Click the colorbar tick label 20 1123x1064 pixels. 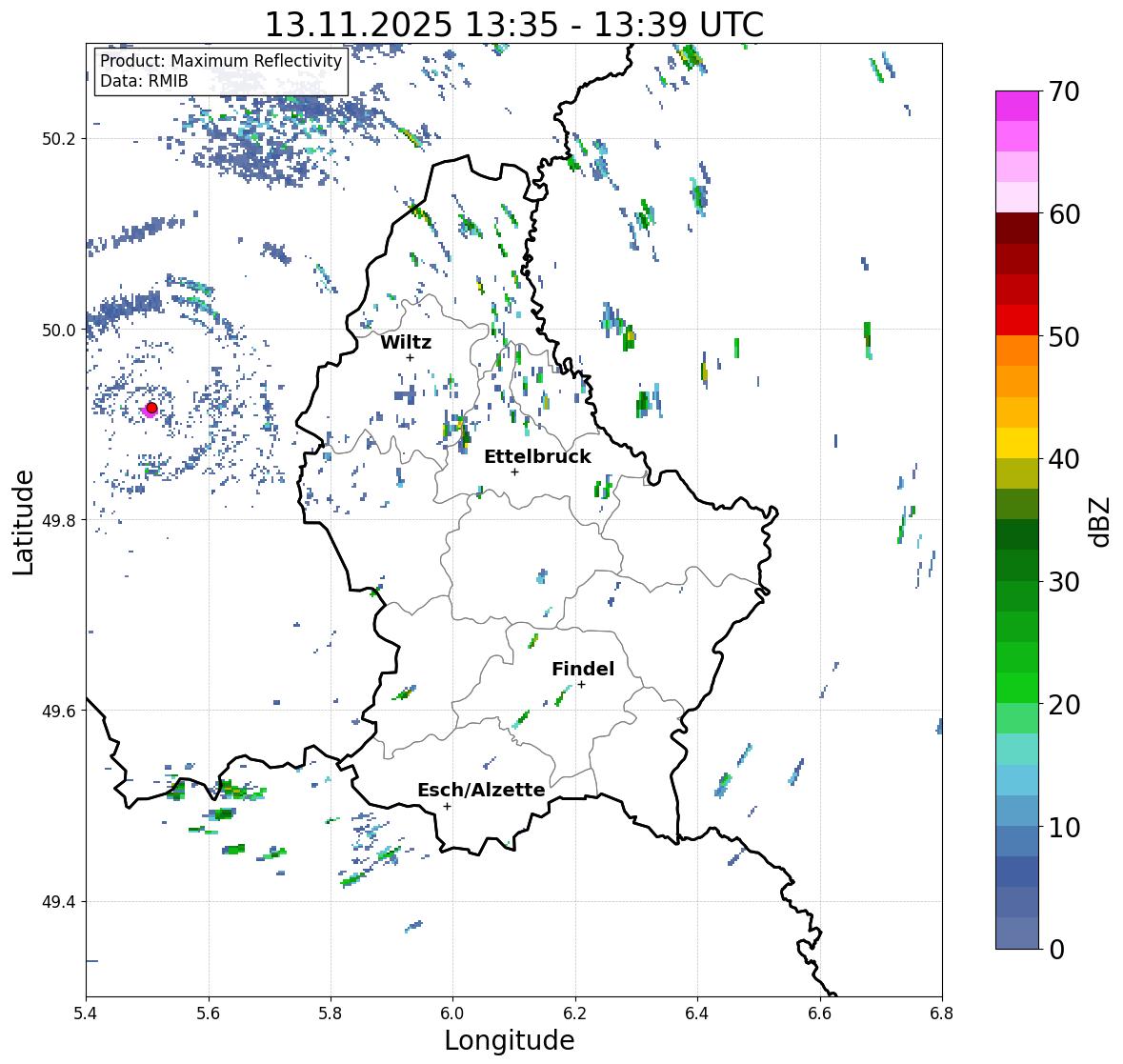pyautogui.click(x=1064, y=704)
